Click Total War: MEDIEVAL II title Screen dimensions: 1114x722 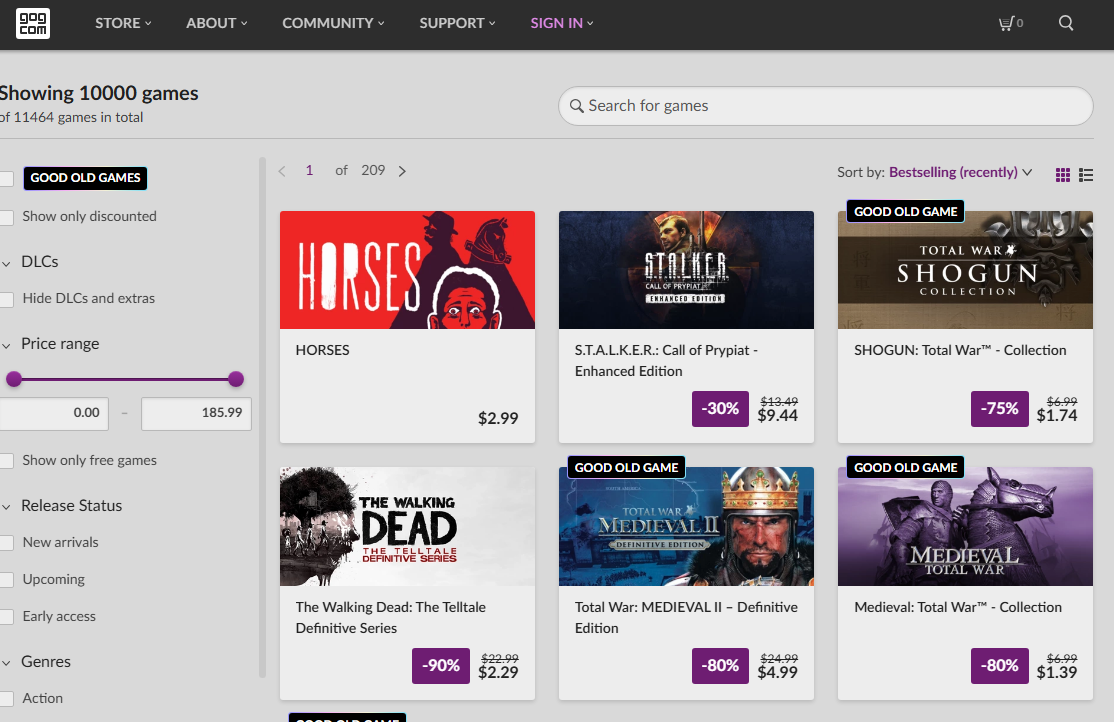pos(686,618)
